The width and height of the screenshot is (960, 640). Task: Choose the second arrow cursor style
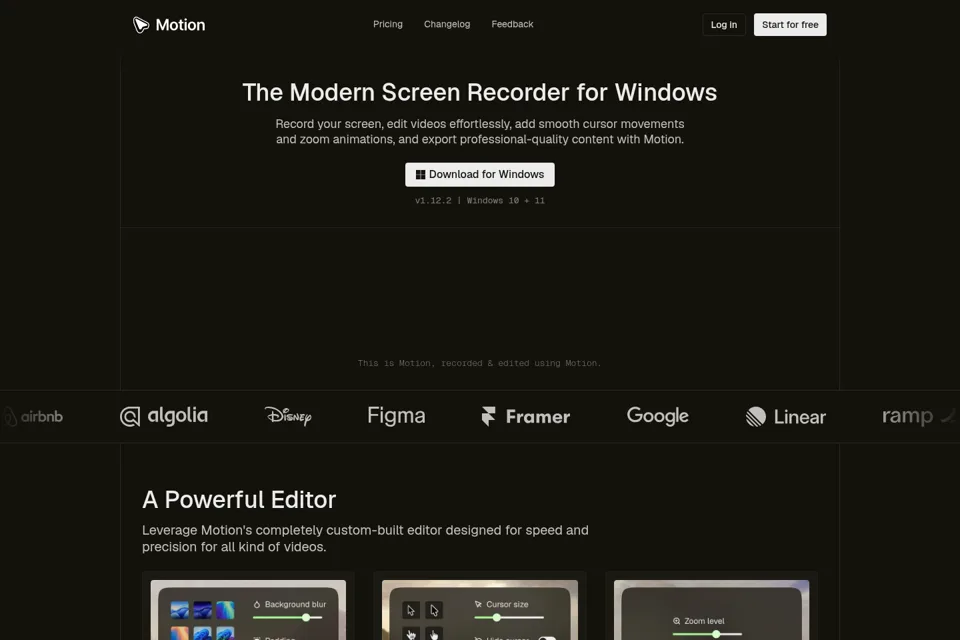pos(434,611)
